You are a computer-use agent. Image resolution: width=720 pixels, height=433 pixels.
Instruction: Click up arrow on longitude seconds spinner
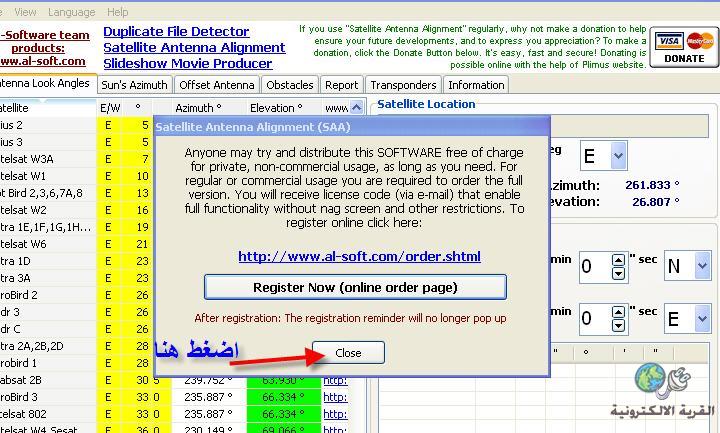pos(619,312)
